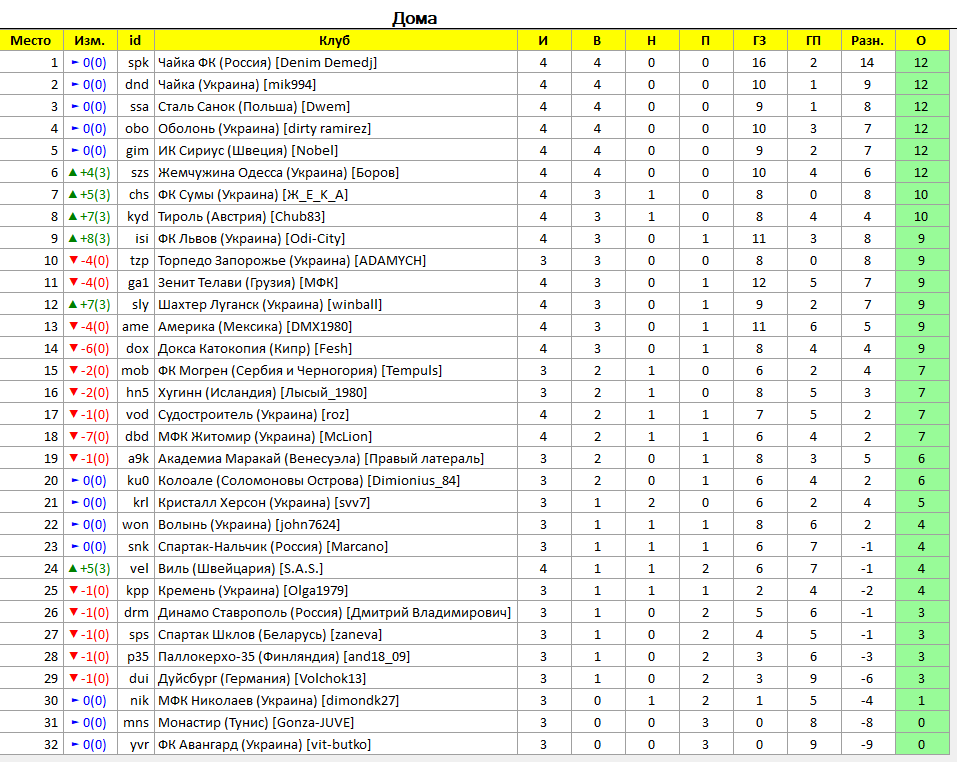957x762 pixels.
Task: Click the 'Разн.' column header
Action: pyautogui.click(x=867, y=41)
